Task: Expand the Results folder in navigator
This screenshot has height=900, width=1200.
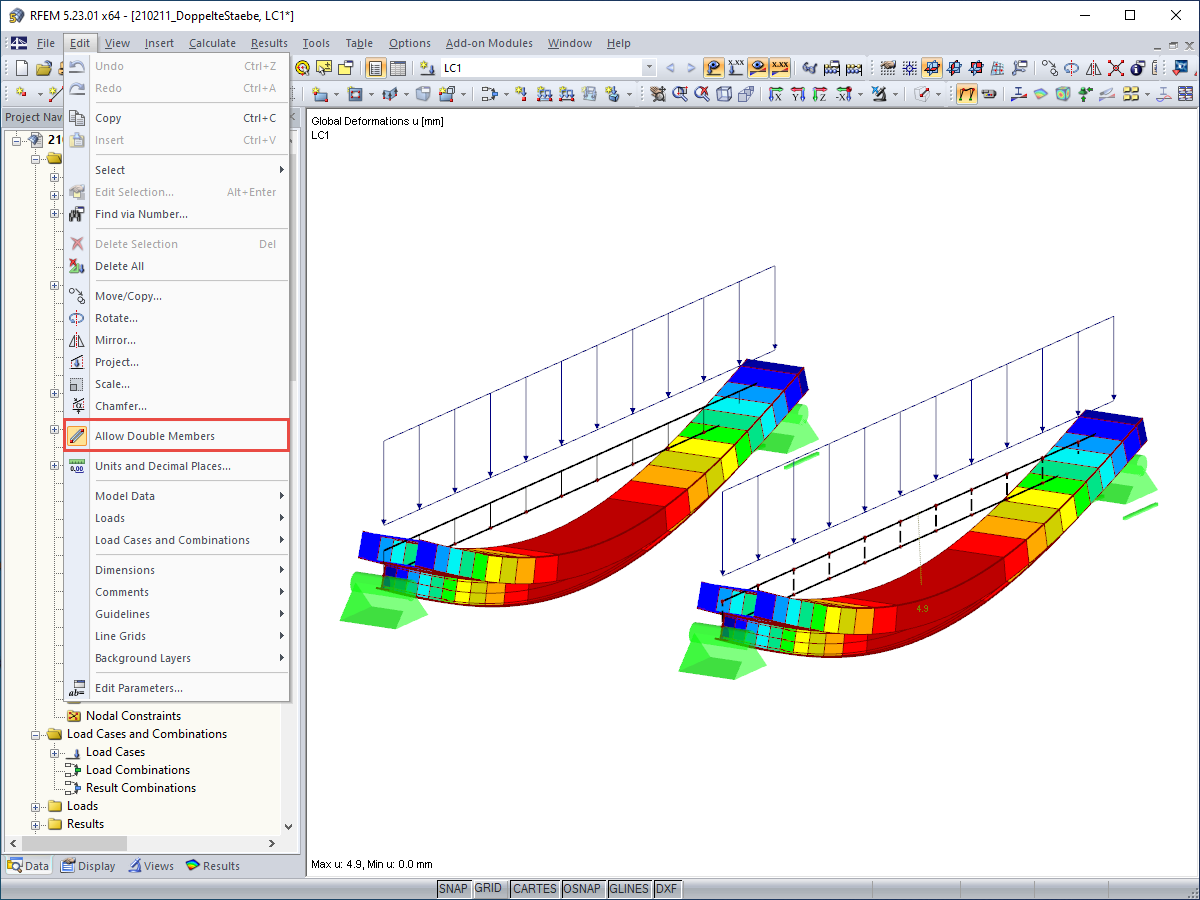Action: pyautogui.click(x=37, y=824)
